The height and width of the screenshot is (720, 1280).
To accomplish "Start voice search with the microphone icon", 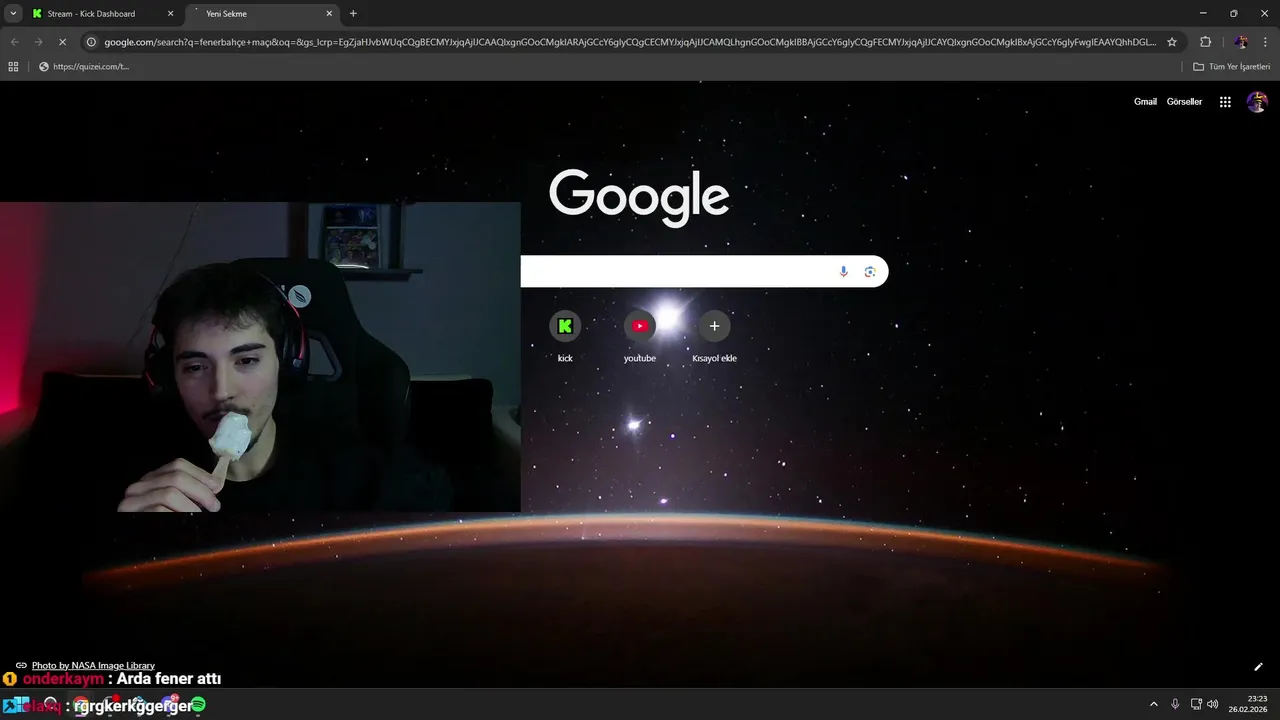I will pyautogui.click(x=843, y=272).
